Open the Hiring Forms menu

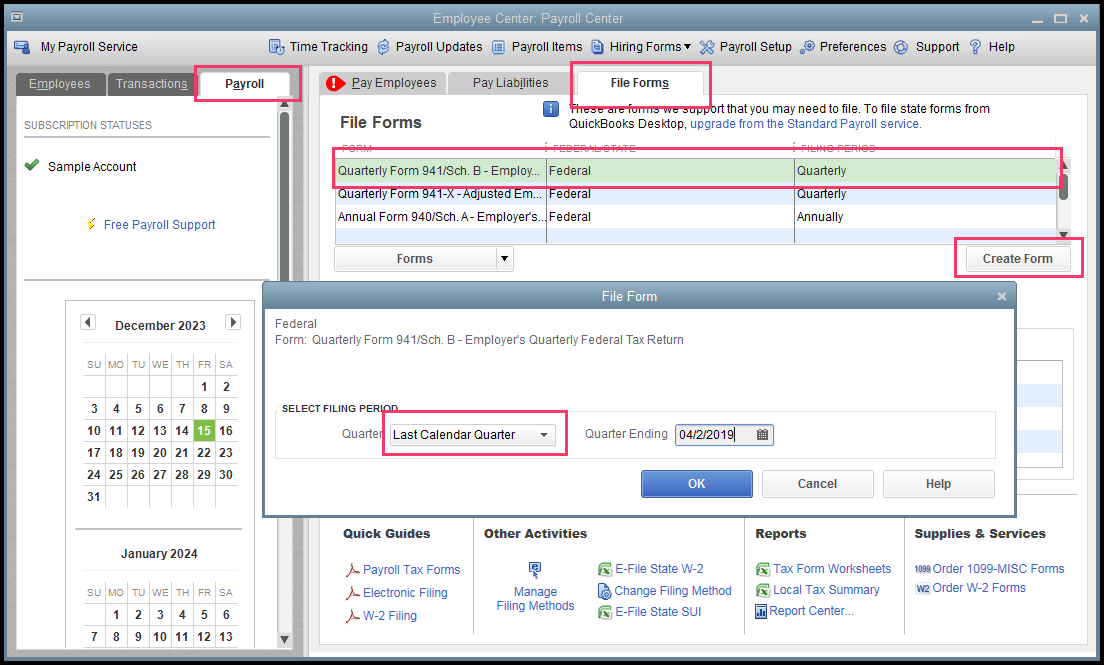[651, 47]
